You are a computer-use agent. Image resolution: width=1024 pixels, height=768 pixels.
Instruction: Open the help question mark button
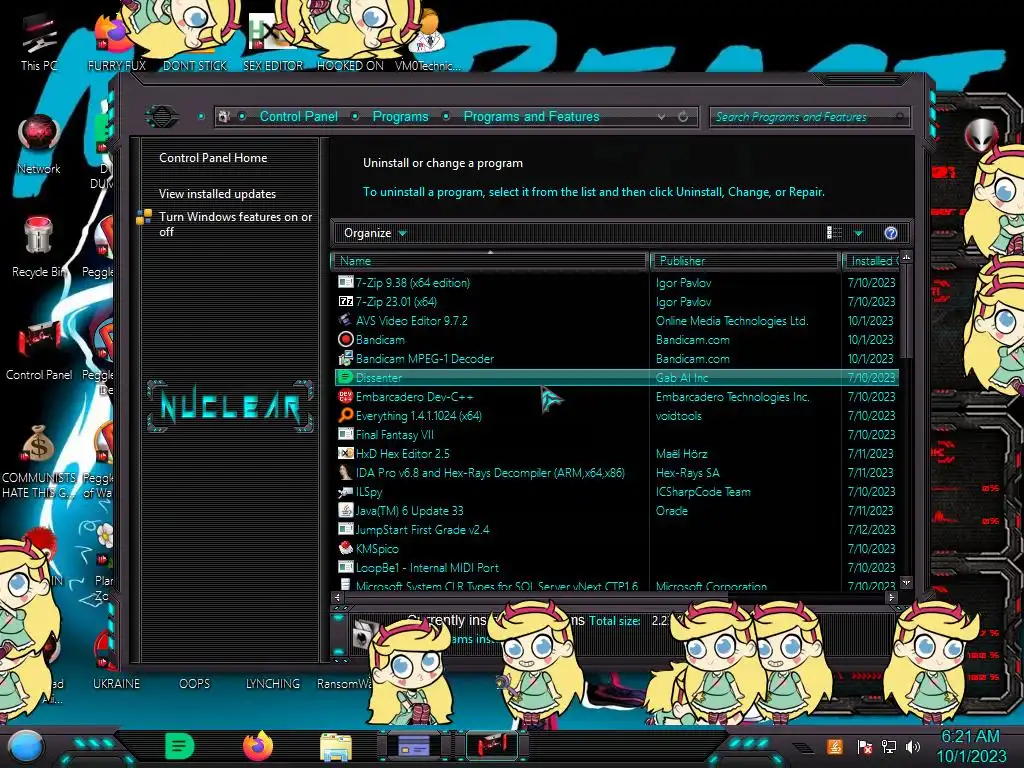(891, 233)
